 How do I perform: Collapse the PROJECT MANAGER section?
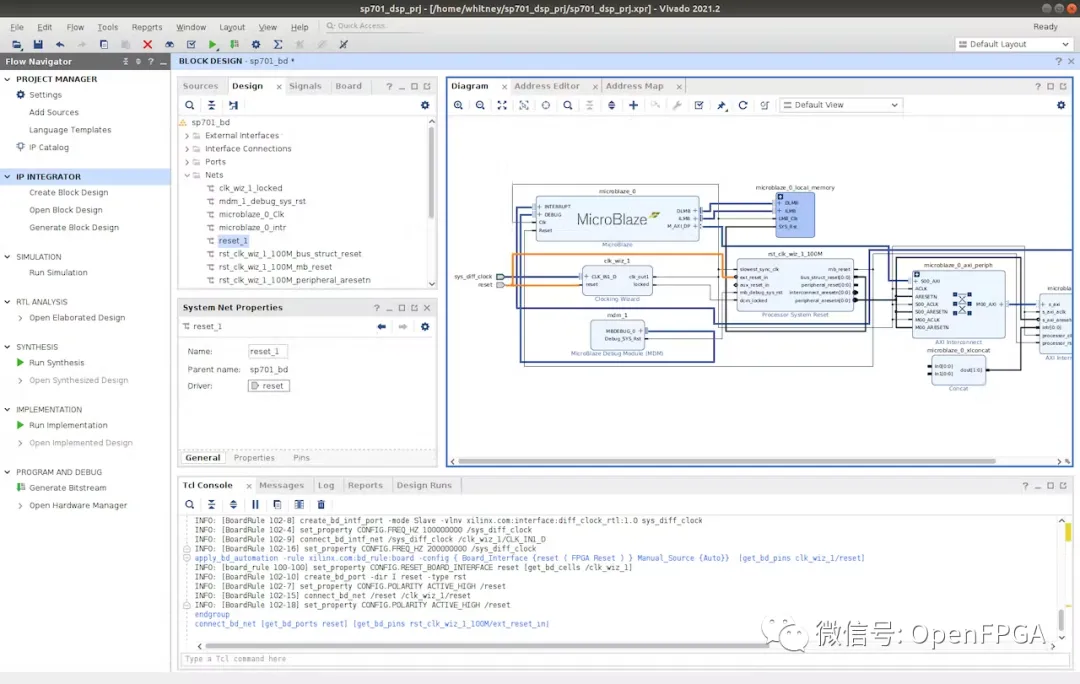point(8,79)
